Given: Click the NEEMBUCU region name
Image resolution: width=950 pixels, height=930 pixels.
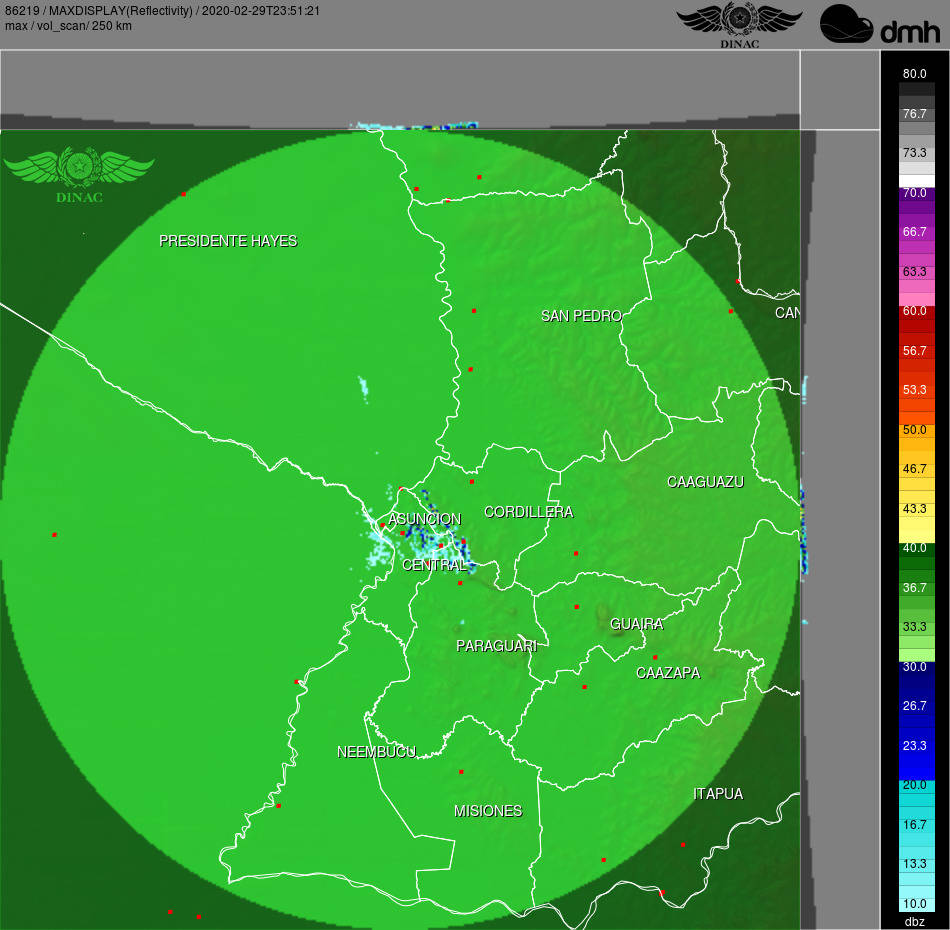Looking at the screenshot, I should pos(378,753).
